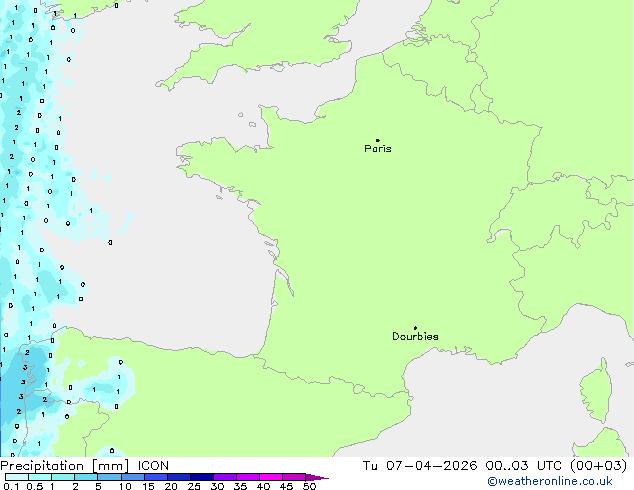Select the 30 to 35 mm legend swatch
Image resolution: width=634 pixels, height=490 pixels.
click(225, 477)
